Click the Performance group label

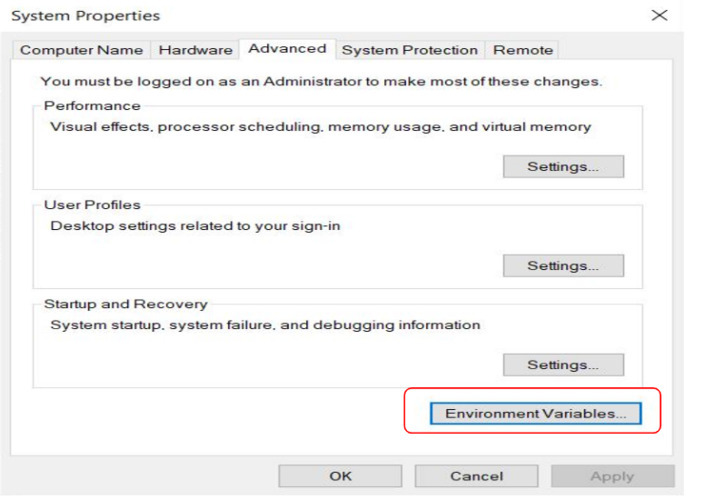92,106
